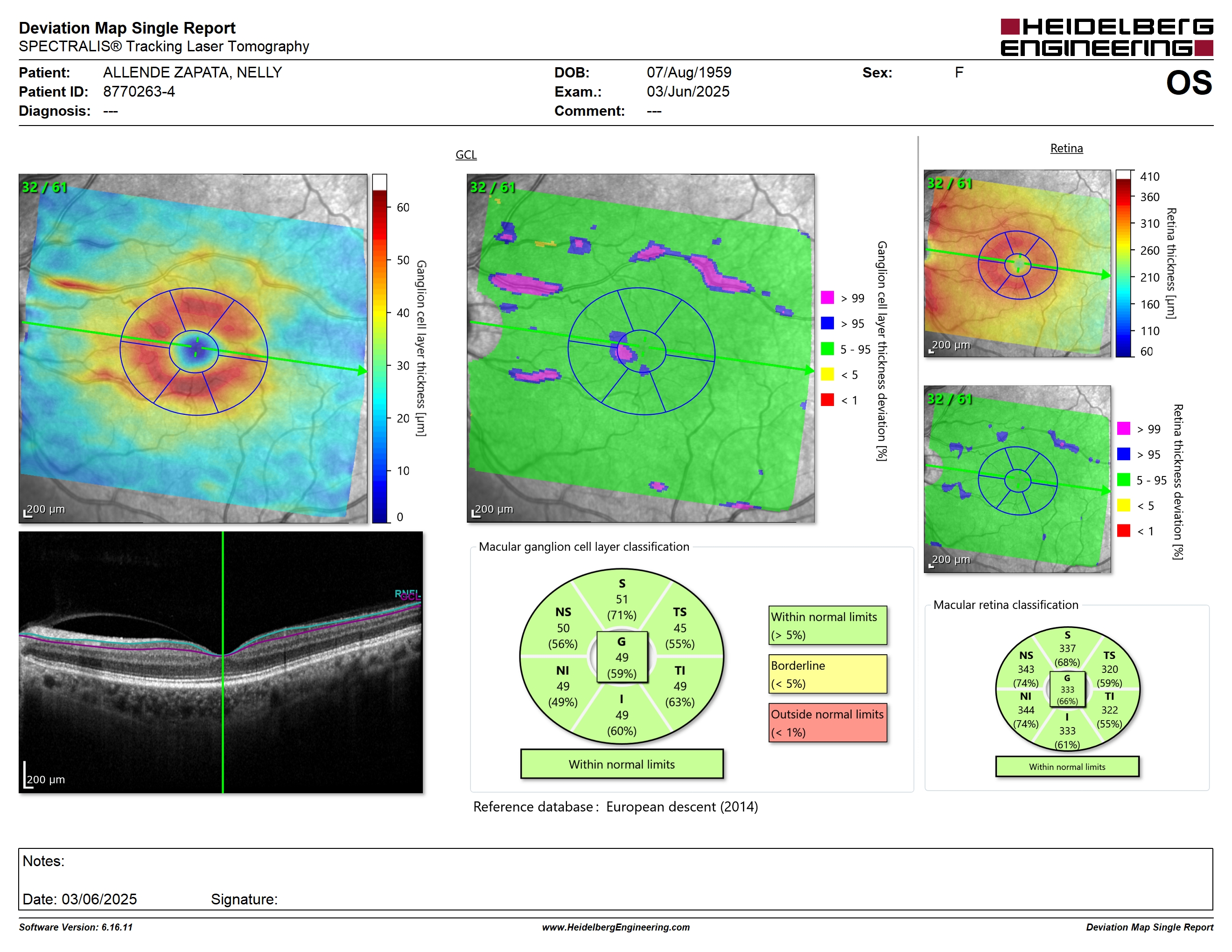Click the yellow <5 swatch in Retina legend
This screenshot has height=952, width=1232.
click(1123, 505)
